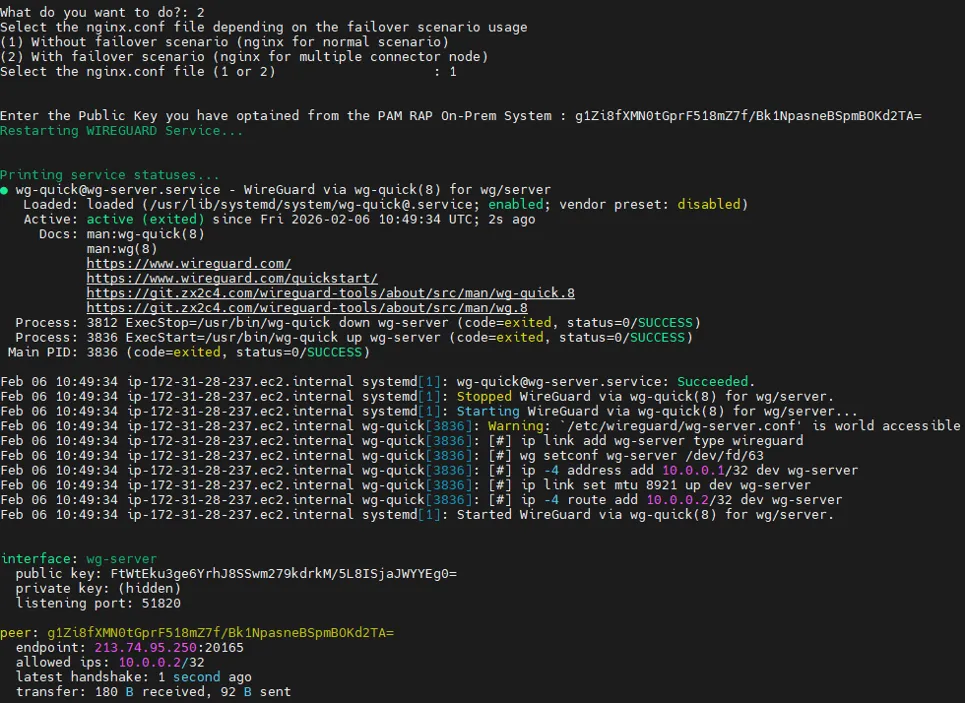Click the 'Warning:' world accessible log entry
This screenshot has width=965, height=703.
[480, 426]
